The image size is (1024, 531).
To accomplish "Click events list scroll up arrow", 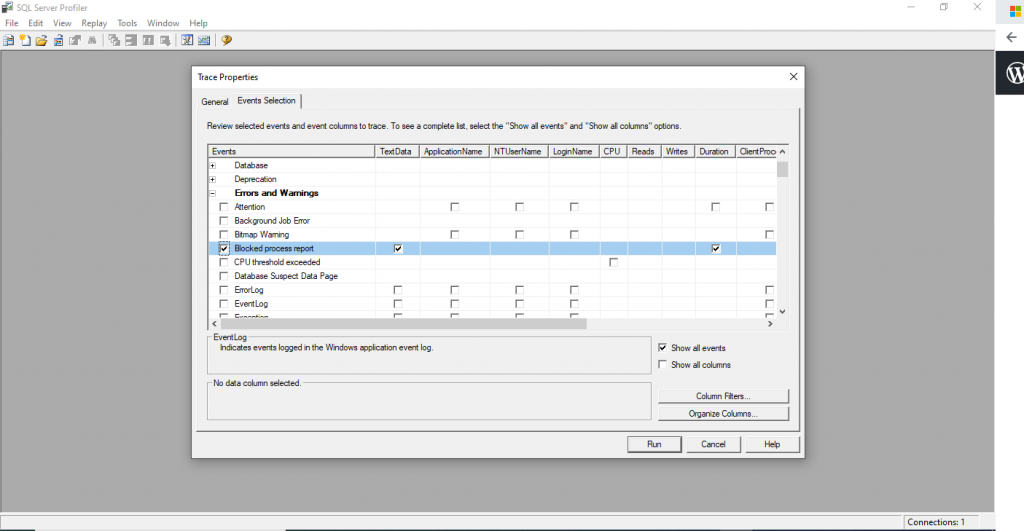I will [x=782, y=152].
